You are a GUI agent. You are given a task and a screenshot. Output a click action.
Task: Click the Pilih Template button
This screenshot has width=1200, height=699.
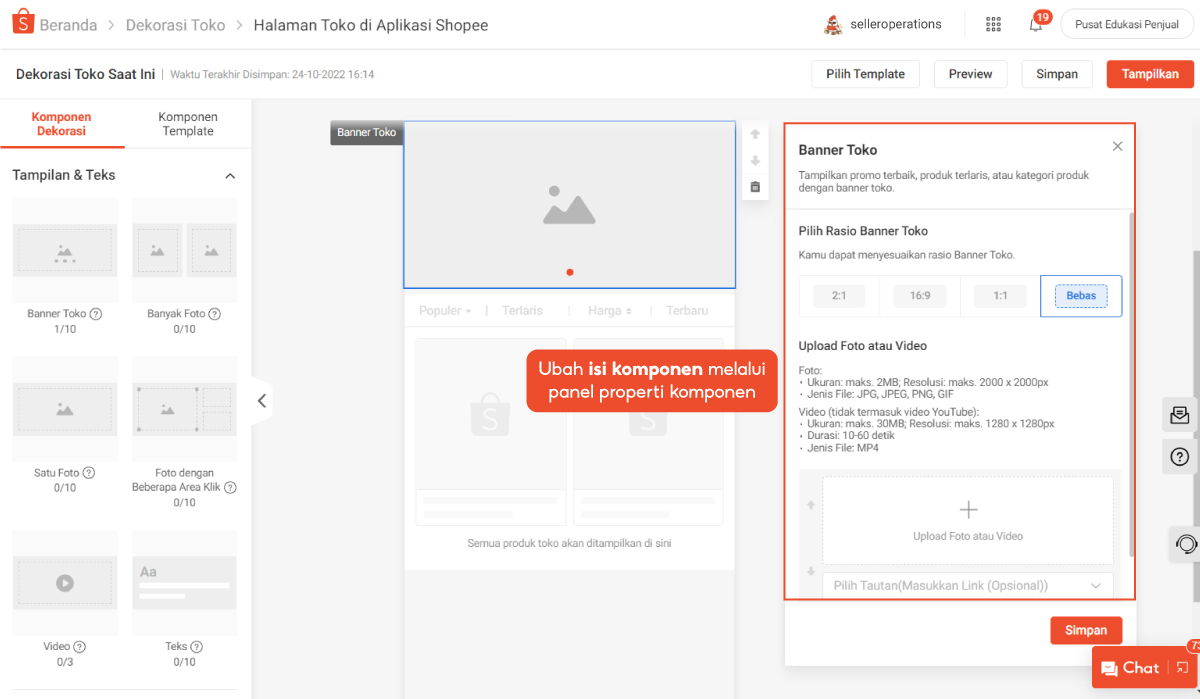pos(865,74)
